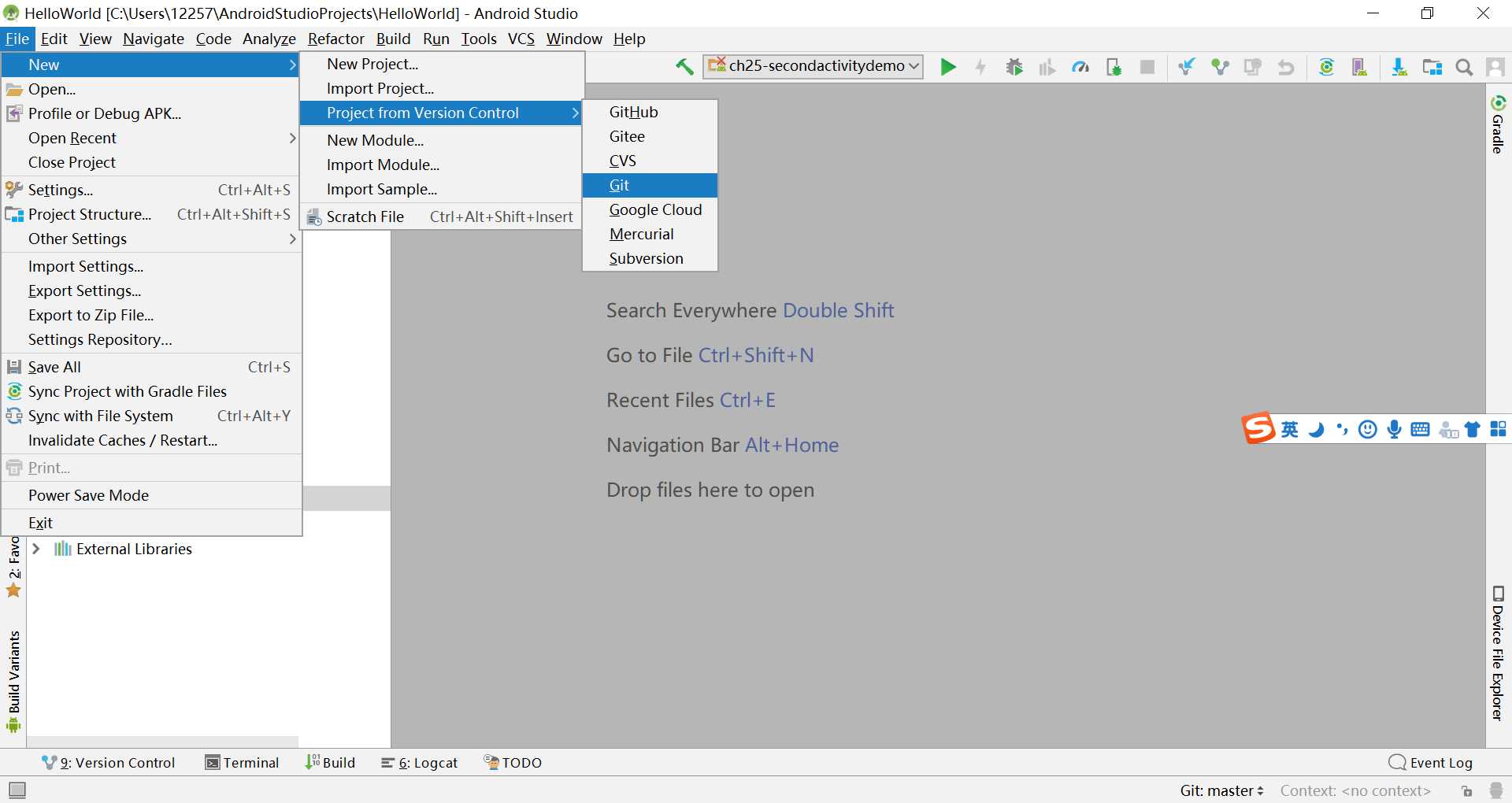
Task: Expand the New submenu in File menu
Action: (151, 65)
